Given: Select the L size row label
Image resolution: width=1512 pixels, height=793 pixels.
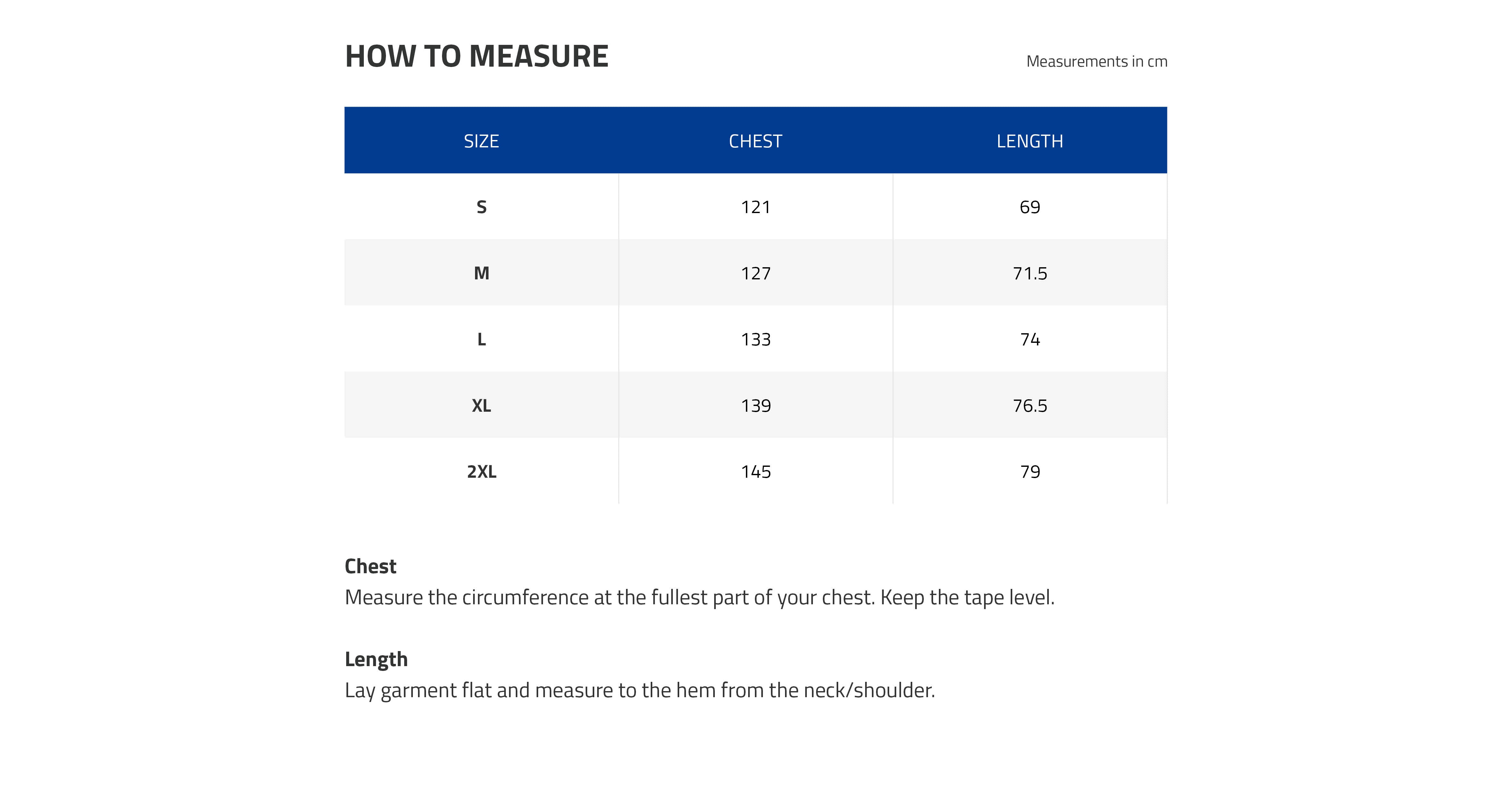Looking at the screenshot, I should [x=481, y=340].
